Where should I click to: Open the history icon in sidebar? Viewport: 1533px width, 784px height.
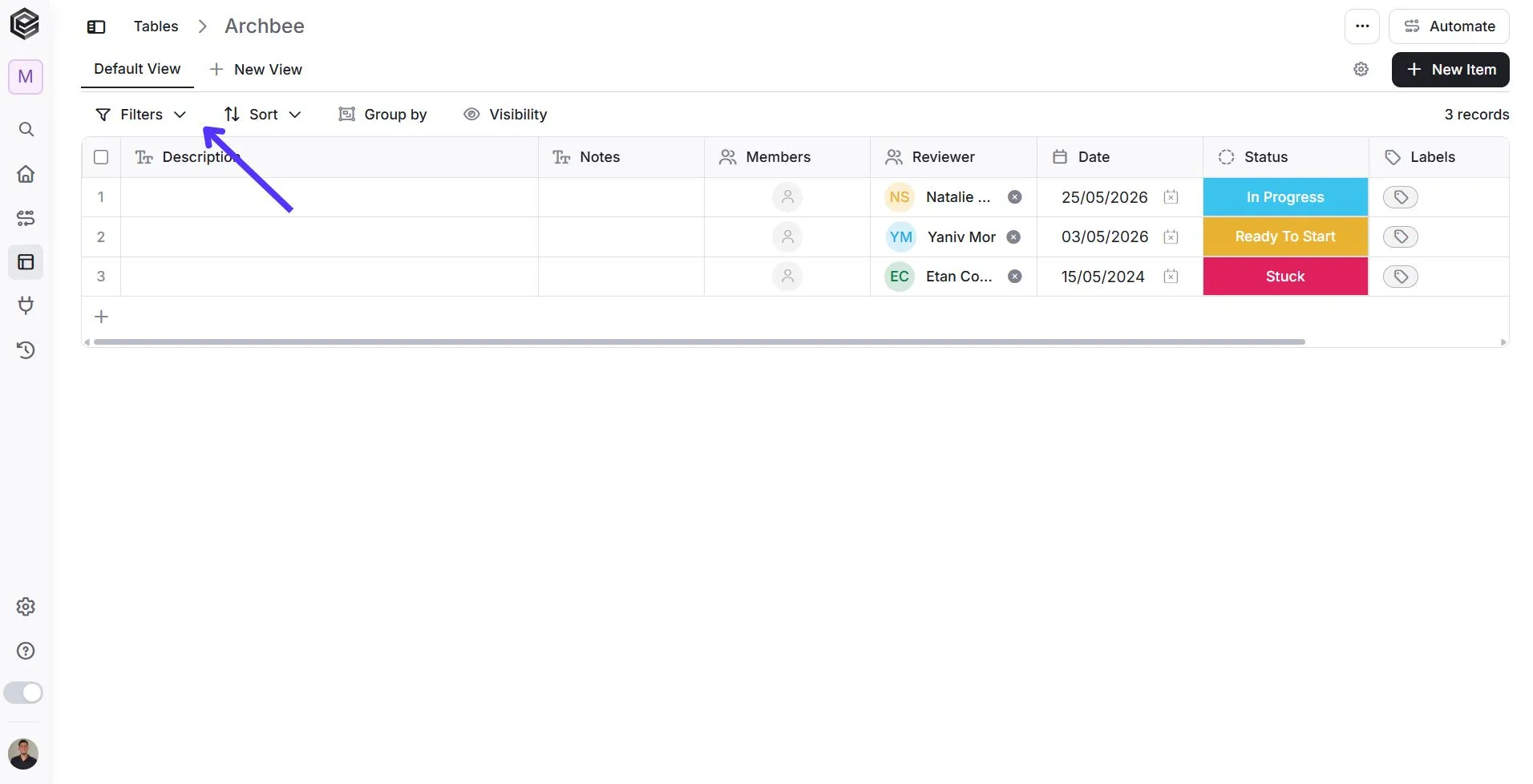click(26, 350)
